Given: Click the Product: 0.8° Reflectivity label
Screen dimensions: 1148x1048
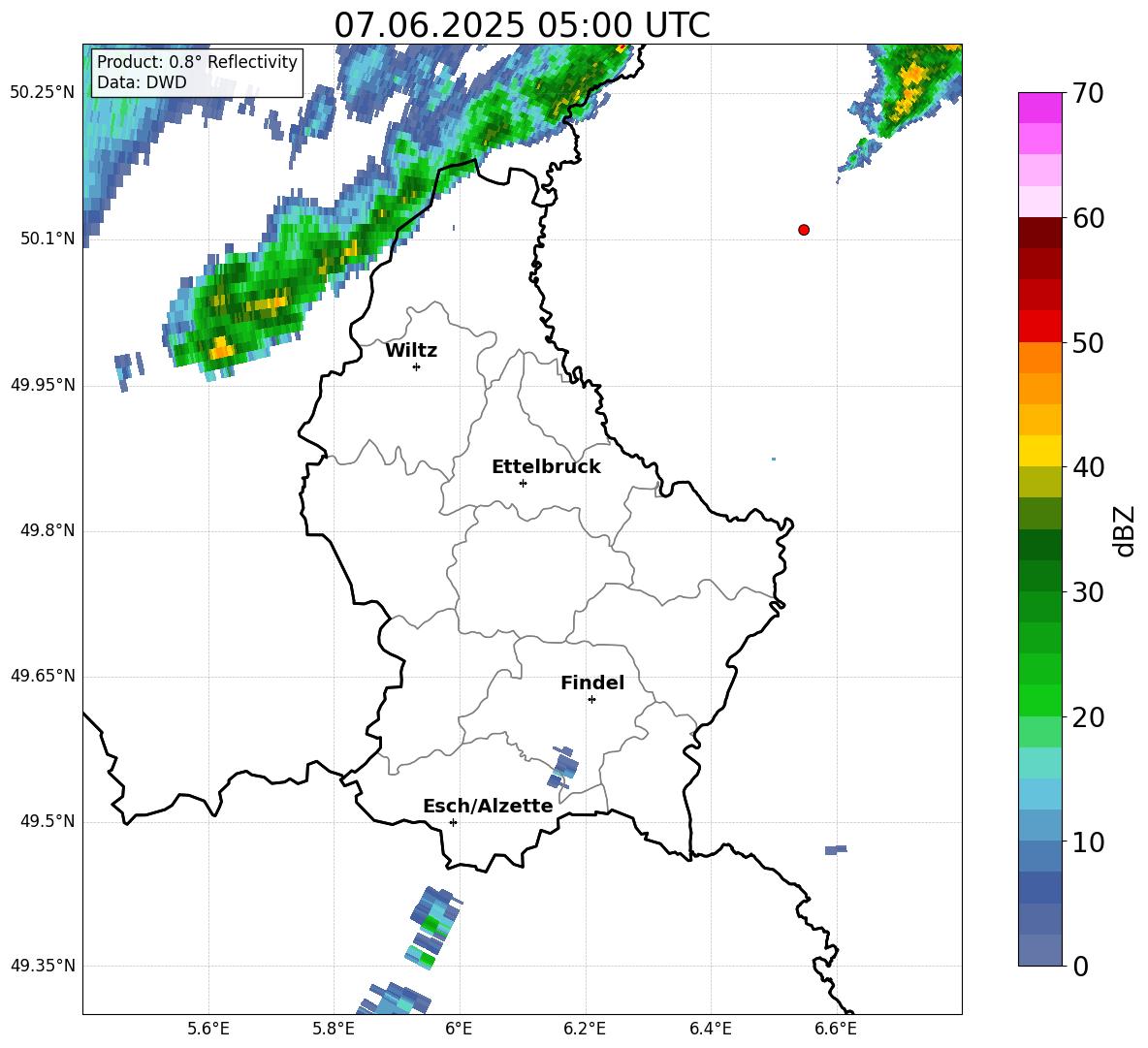Looking at the screenshot, I should 197,61.
